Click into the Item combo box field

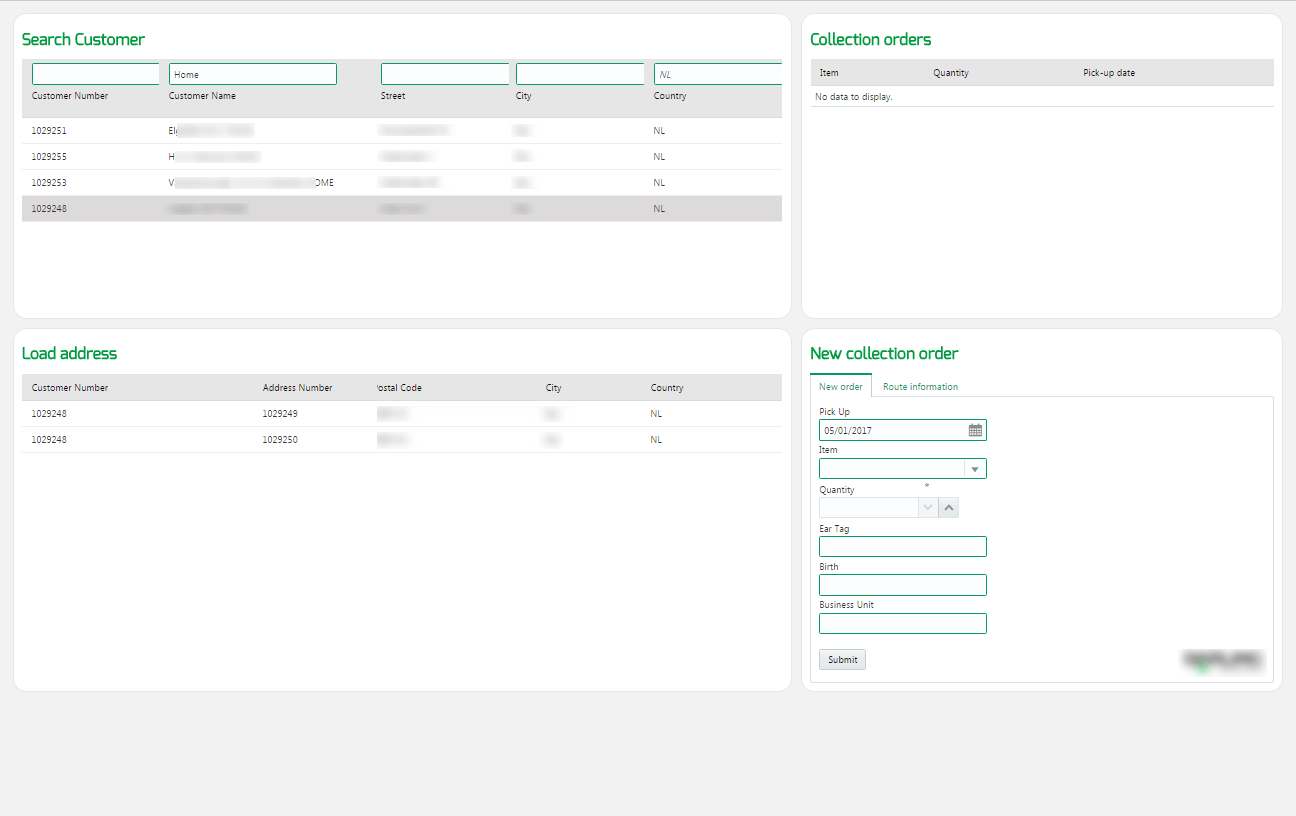coord(892,469)
